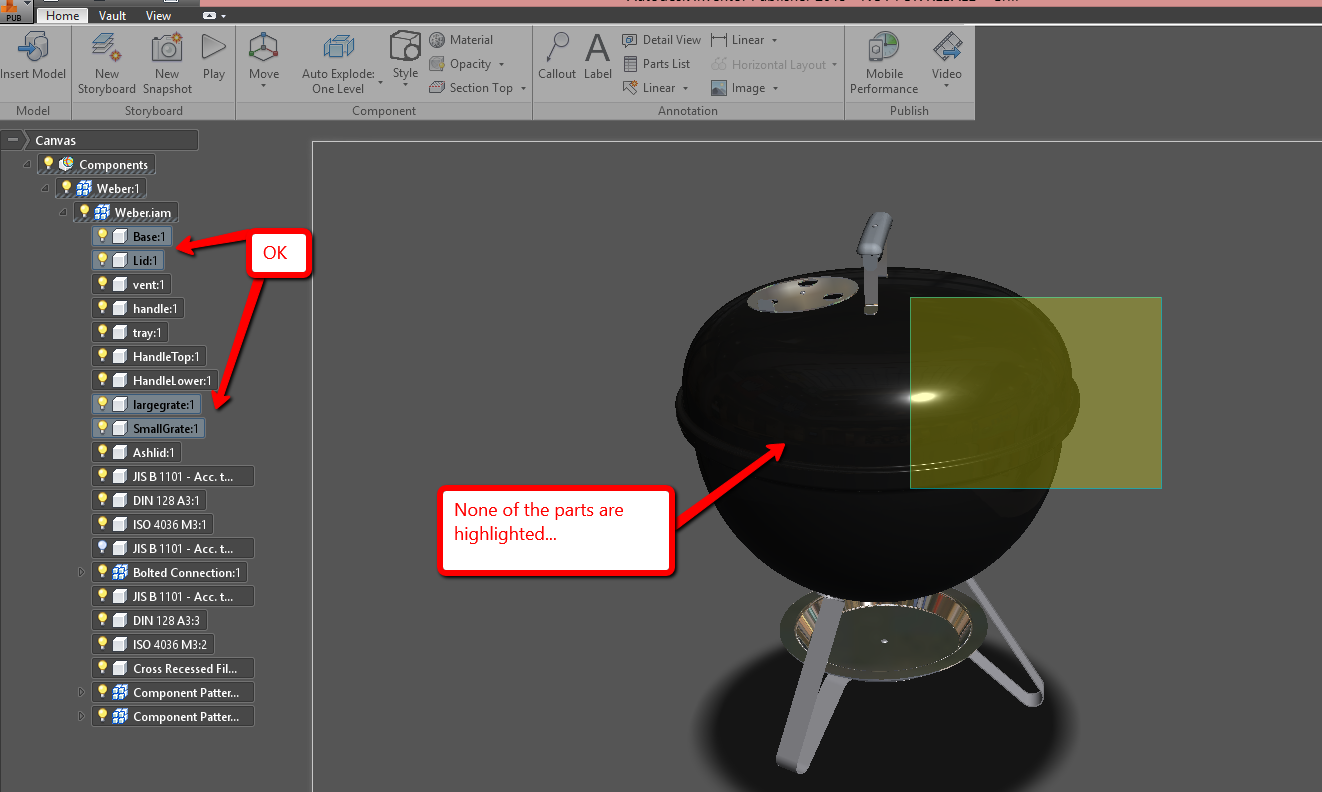Viewport: 1322px width, 792px height.
Task: Select the Cross Recessed Fil... part
Action: [173, 668]
